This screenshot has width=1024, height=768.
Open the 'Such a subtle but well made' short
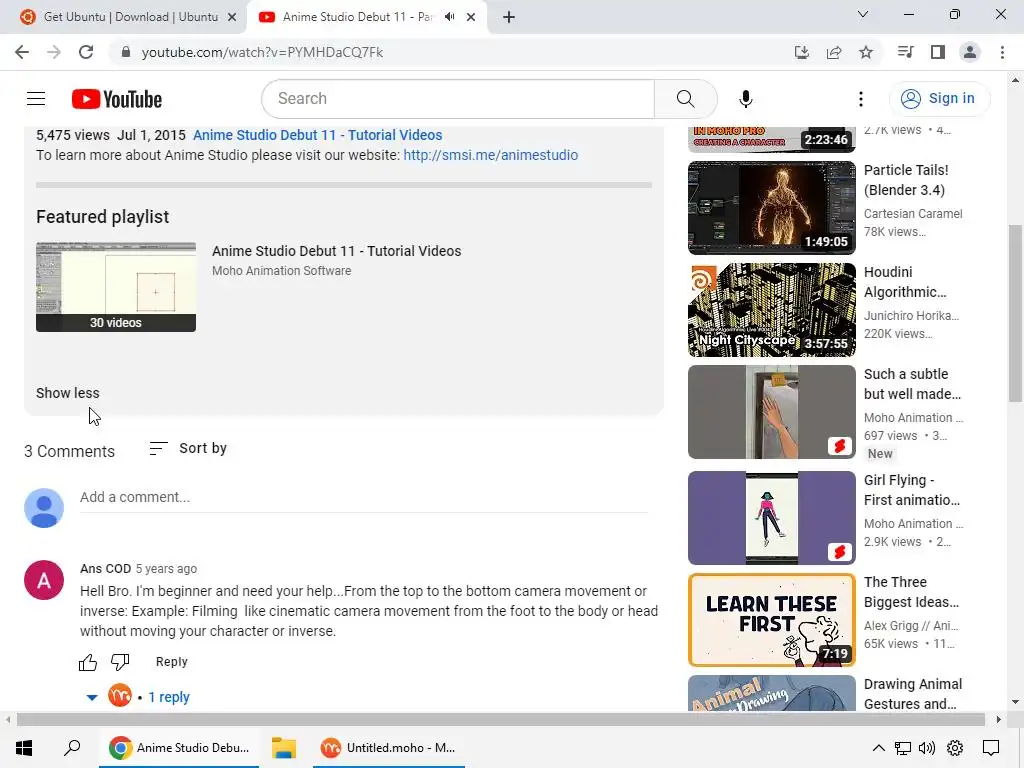coord(771,412)
